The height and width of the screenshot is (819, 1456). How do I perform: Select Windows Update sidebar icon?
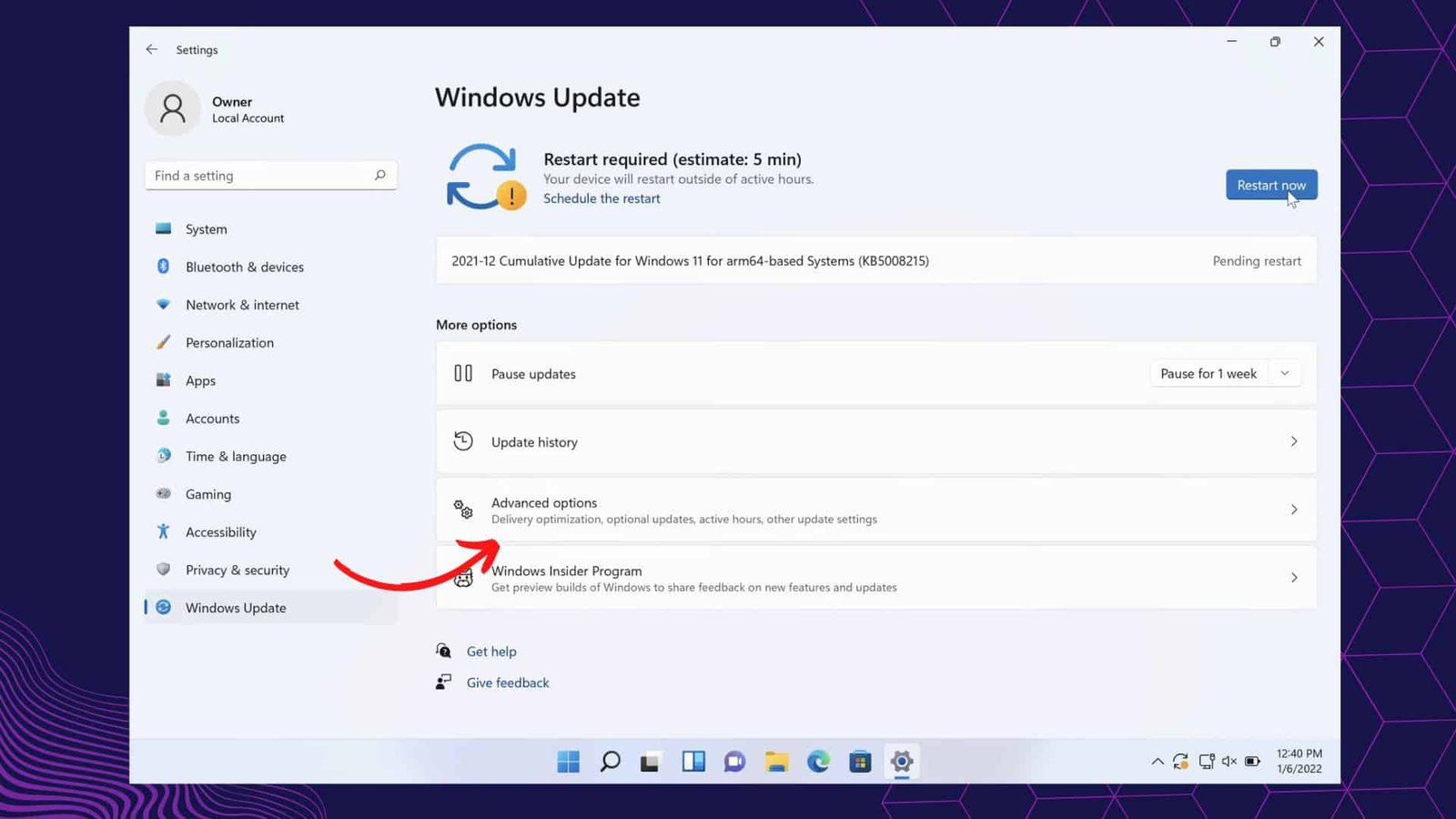coord(164,607)
